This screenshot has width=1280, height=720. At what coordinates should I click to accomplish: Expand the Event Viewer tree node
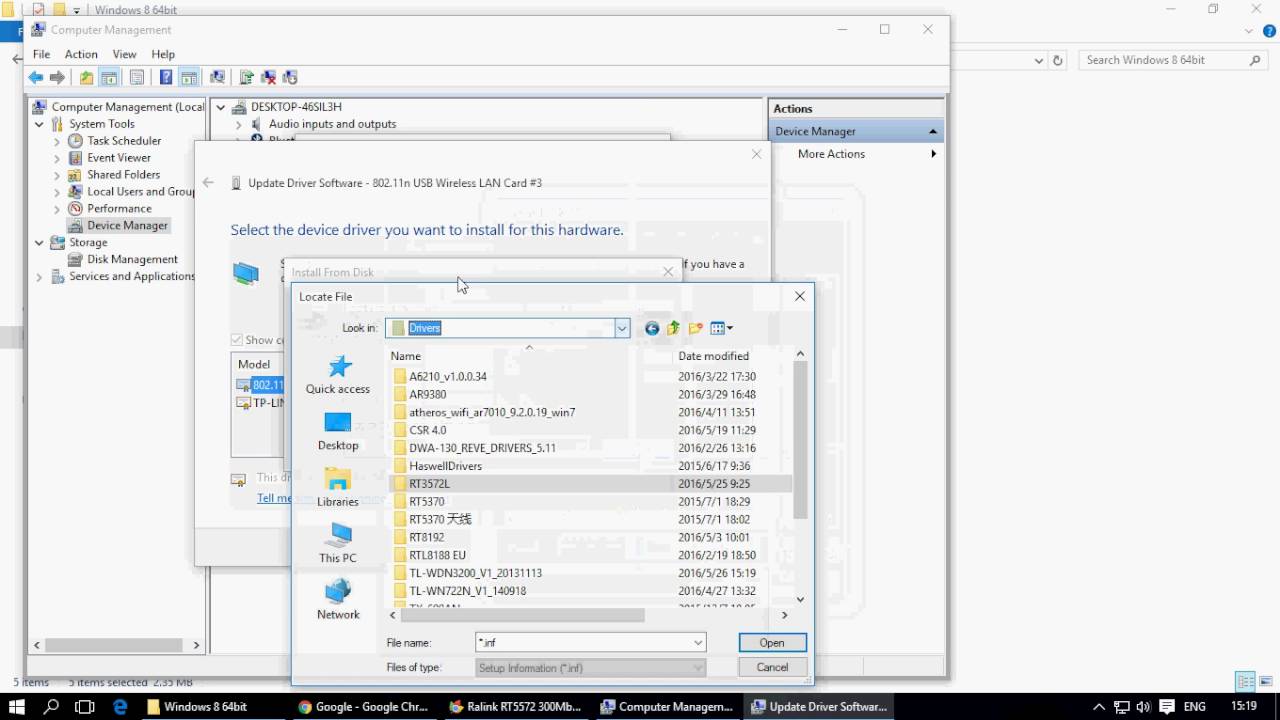(x=57, y=158)
